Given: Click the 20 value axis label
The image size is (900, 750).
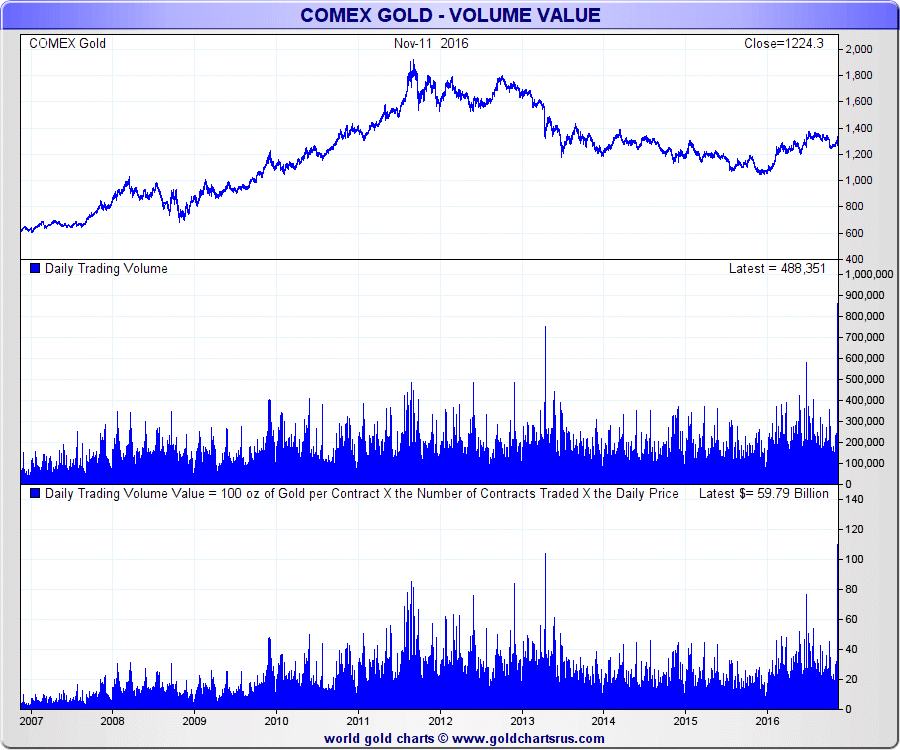Looking at the screenshot, I should tap(852, 679).
